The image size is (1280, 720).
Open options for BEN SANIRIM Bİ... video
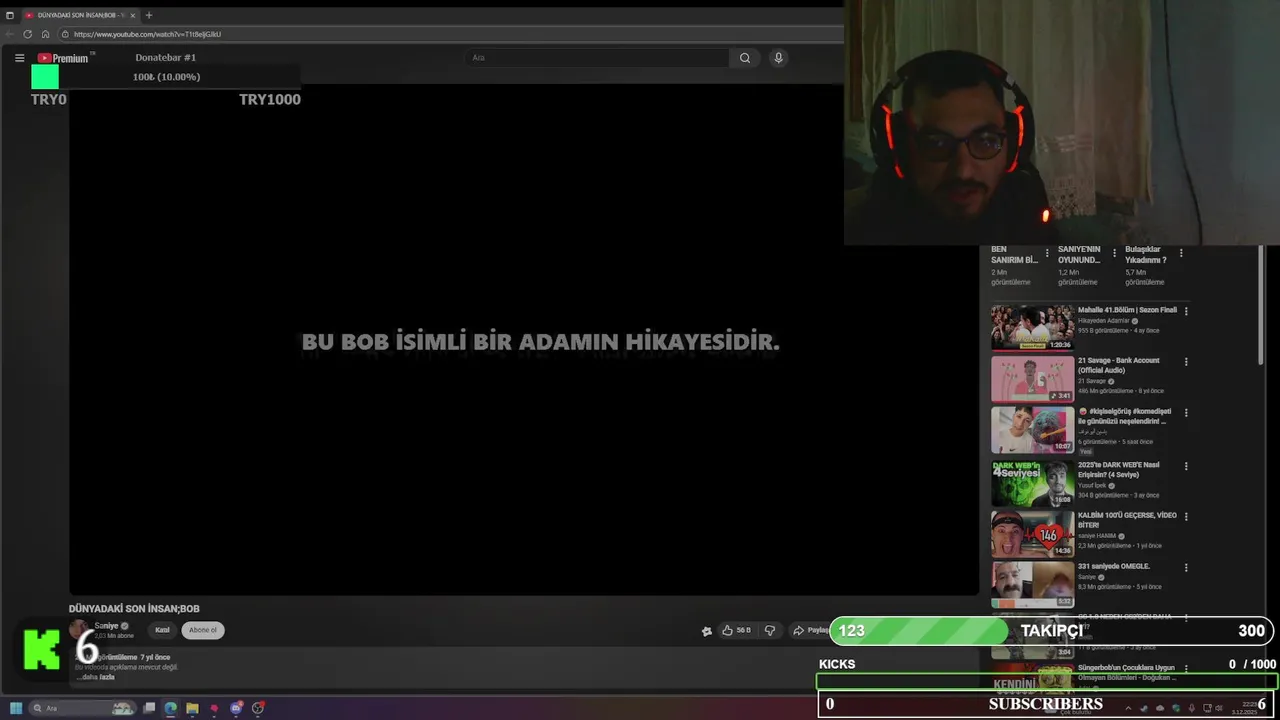(x=1047, y=253)
